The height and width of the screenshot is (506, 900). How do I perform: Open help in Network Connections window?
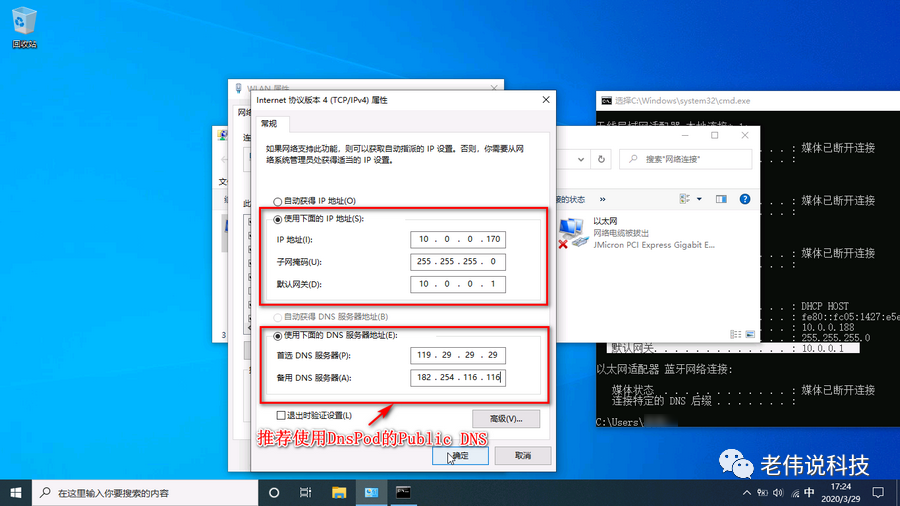tap(744, 199)
